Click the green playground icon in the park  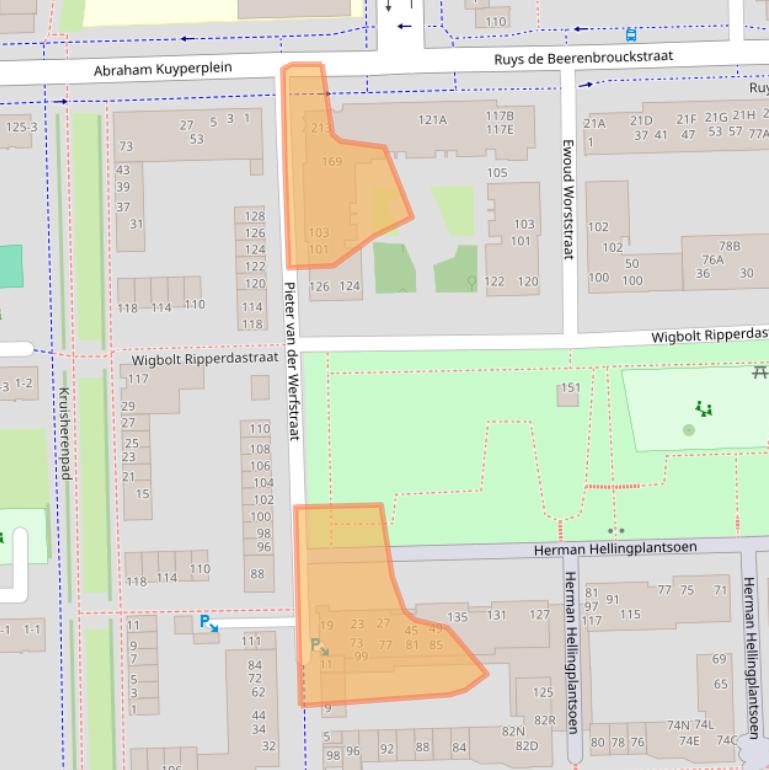coord(705,408)
